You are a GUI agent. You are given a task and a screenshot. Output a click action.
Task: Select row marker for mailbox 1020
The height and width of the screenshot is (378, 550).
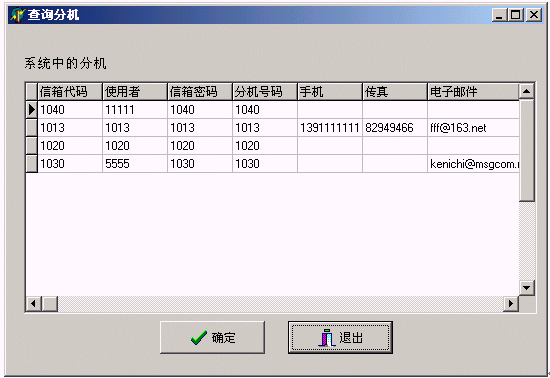point(32,146)
